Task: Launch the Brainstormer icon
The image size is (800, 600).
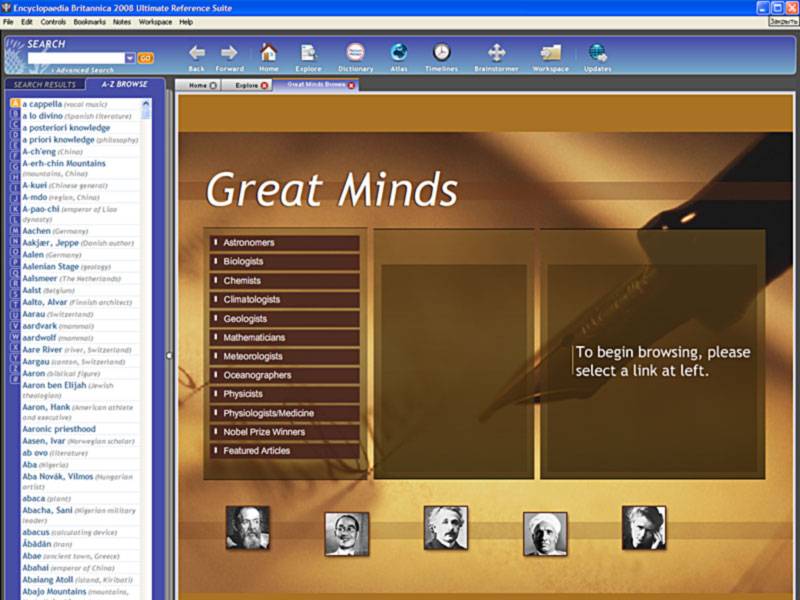Action: (x=496, y=53)
